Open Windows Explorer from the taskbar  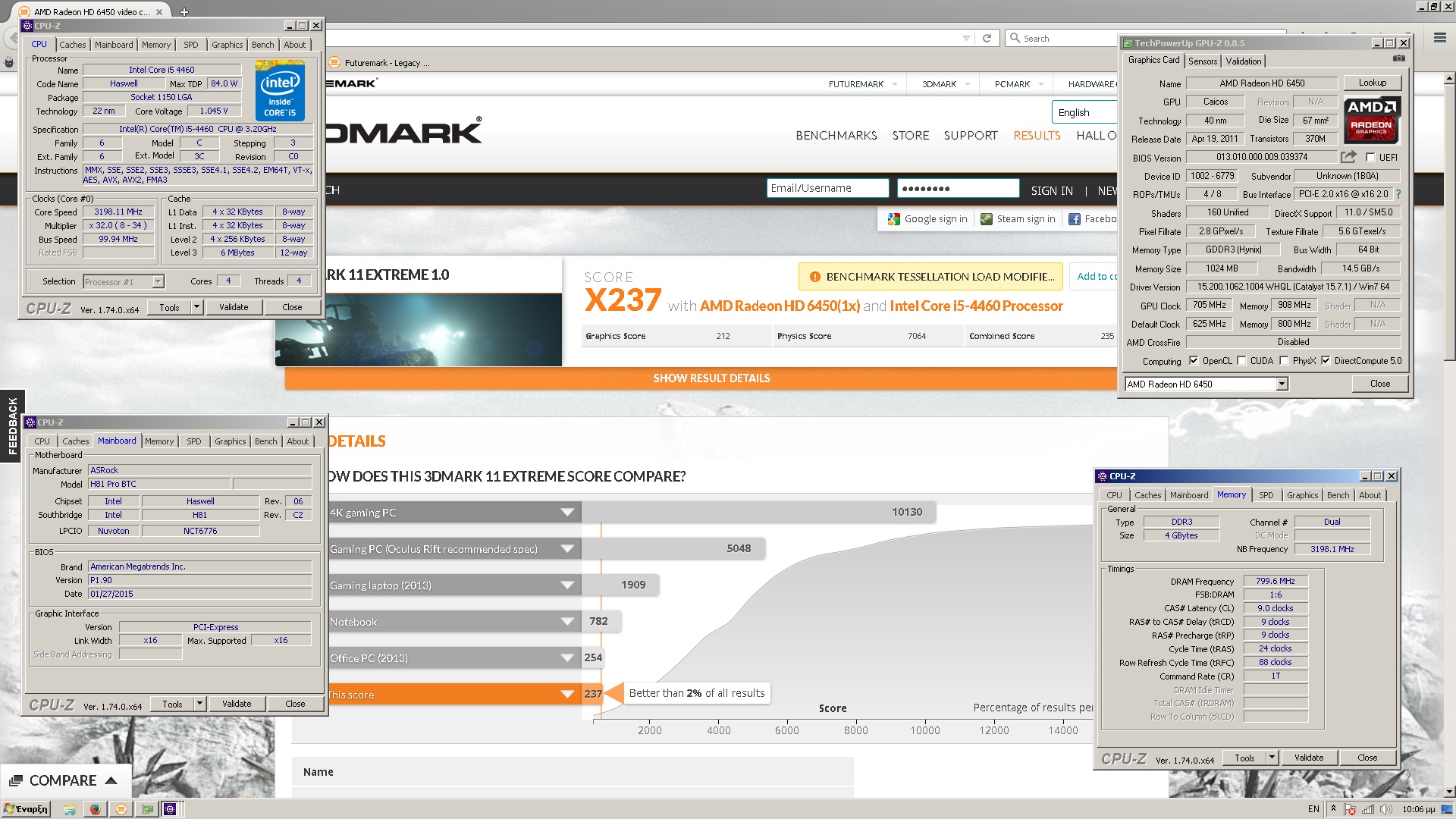[70, 809]
